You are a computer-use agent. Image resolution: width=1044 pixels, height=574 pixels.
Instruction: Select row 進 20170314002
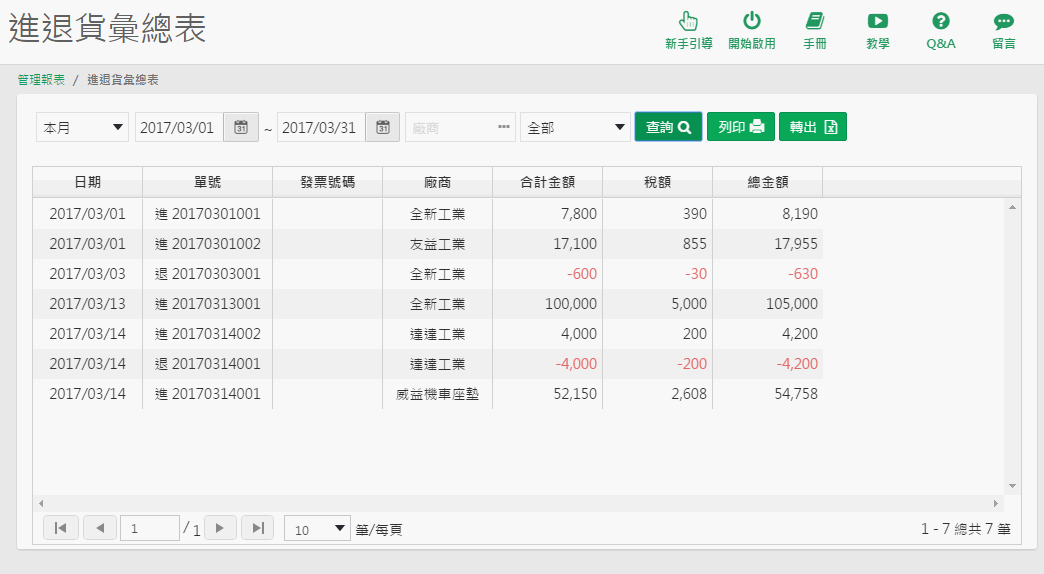427,334
